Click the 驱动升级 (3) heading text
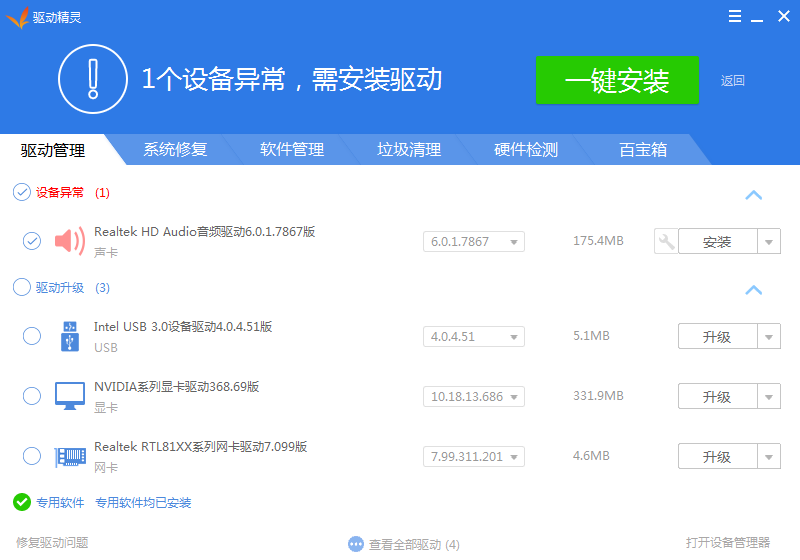800x560 pixels. [x=72, y=288]
